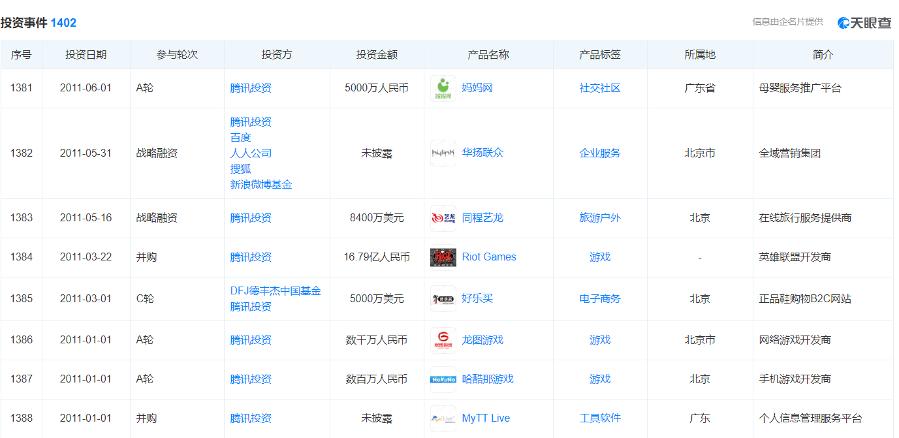The width and height of the screenshot is (899, 438).
Task: Select the 16.79亿人民币 amount cell
Action: [377, 257]
